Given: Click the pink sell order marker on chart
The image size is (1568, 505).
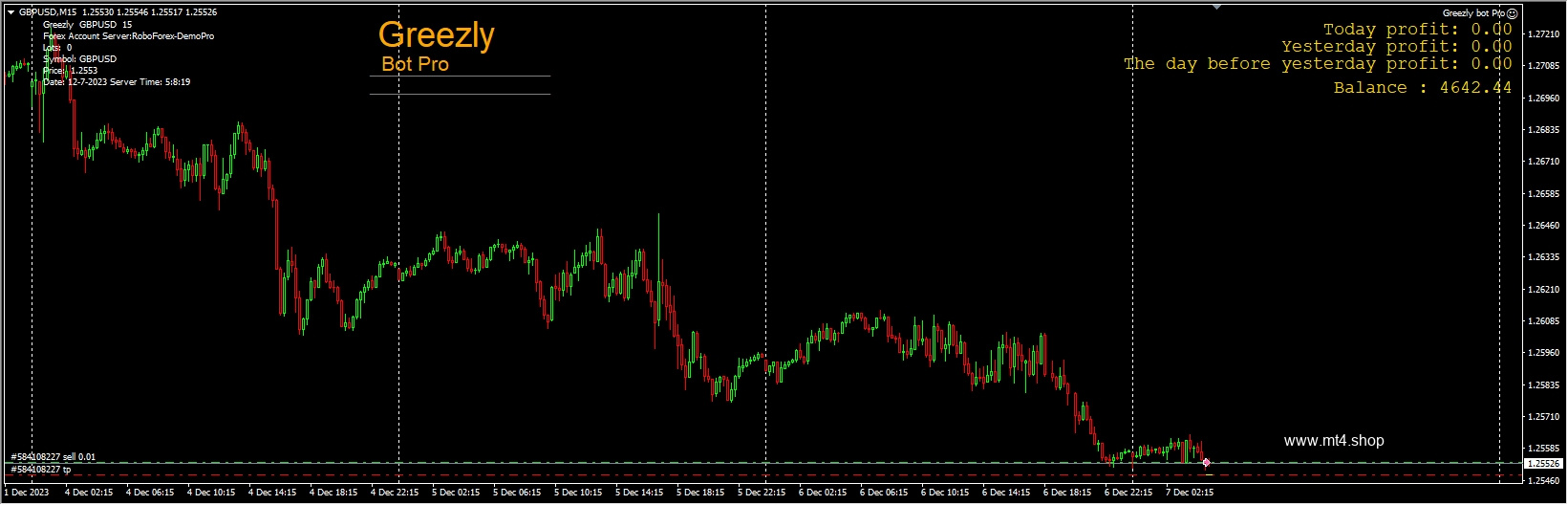Looking at the screenshot, I should tap(1206, 462).
